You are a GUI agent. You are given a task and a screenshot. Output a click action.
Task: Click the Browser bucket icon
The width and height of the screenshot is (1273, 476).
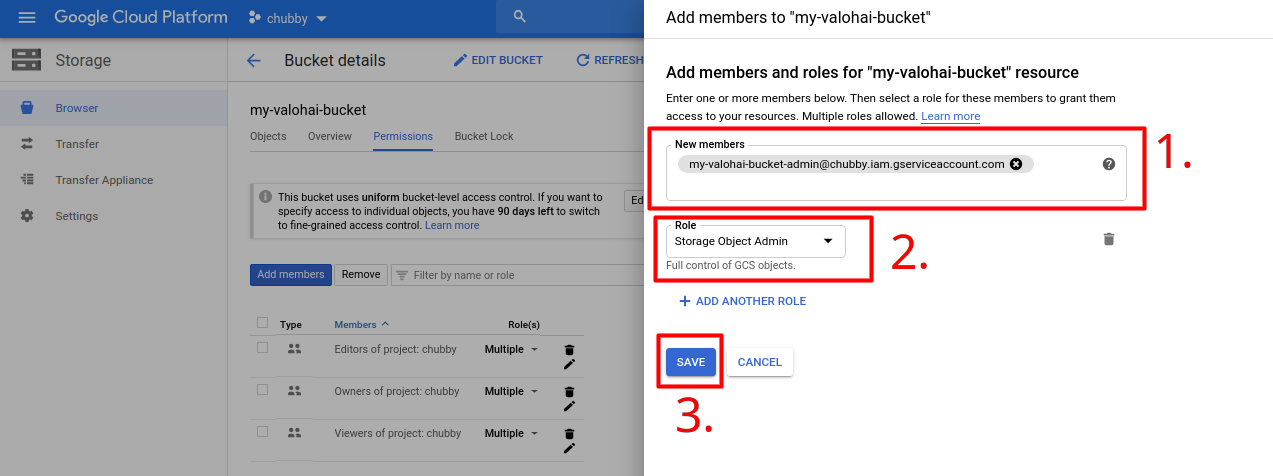(x=27, y=108)
